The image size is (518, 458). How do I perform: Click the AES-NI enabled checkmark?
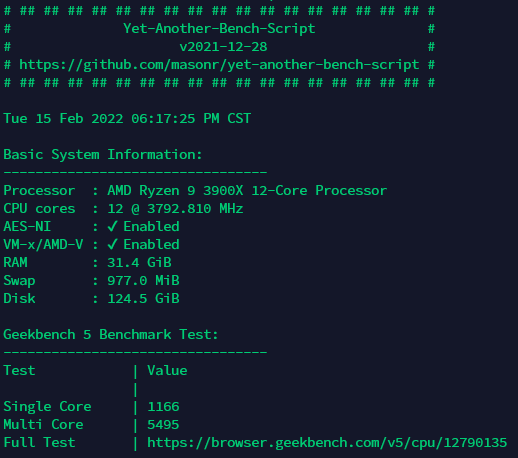click(x=112, y=226)
